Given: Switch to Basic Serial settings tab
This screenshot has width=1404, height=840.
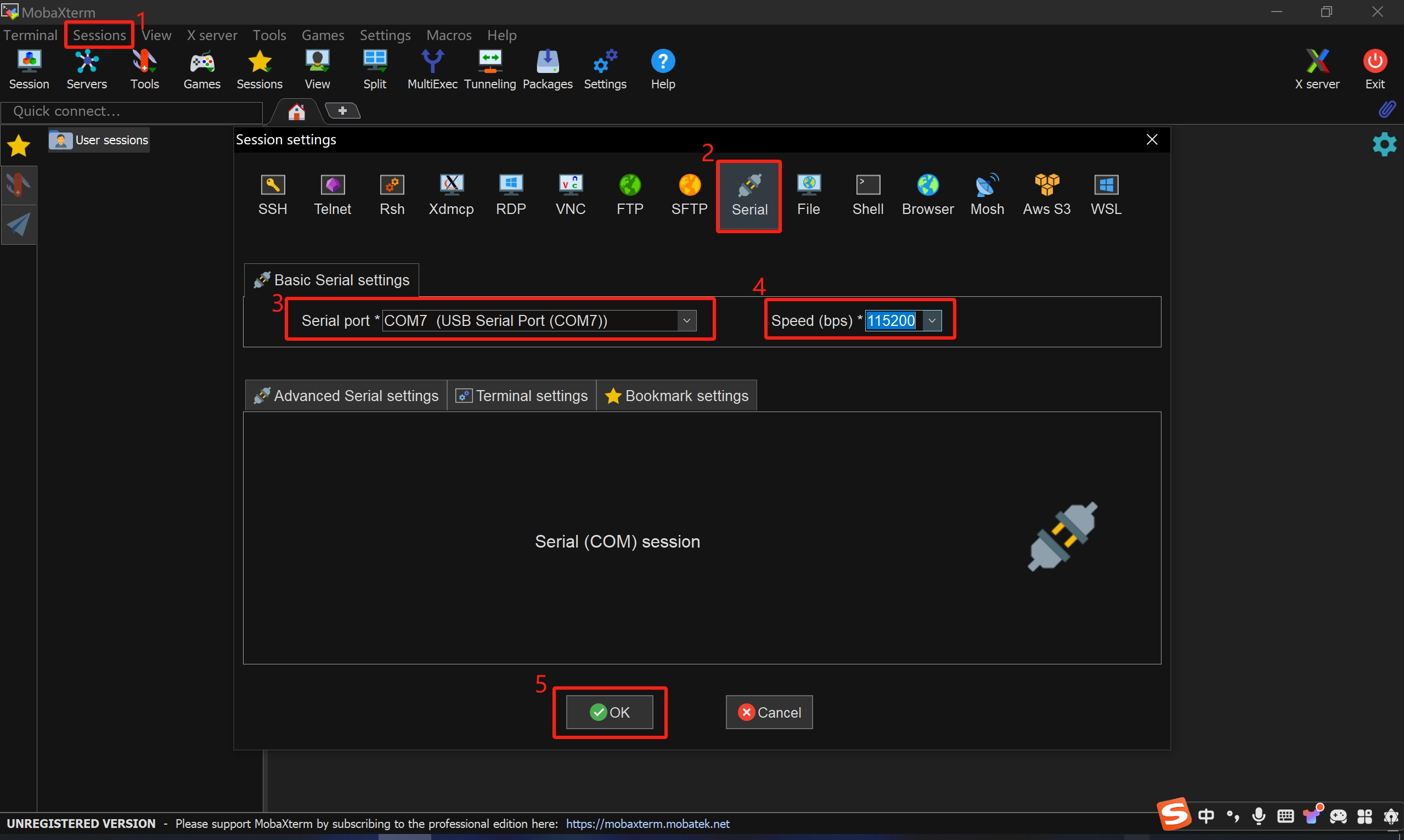Looking at the screenshot, I should click(x=331, y=280).
